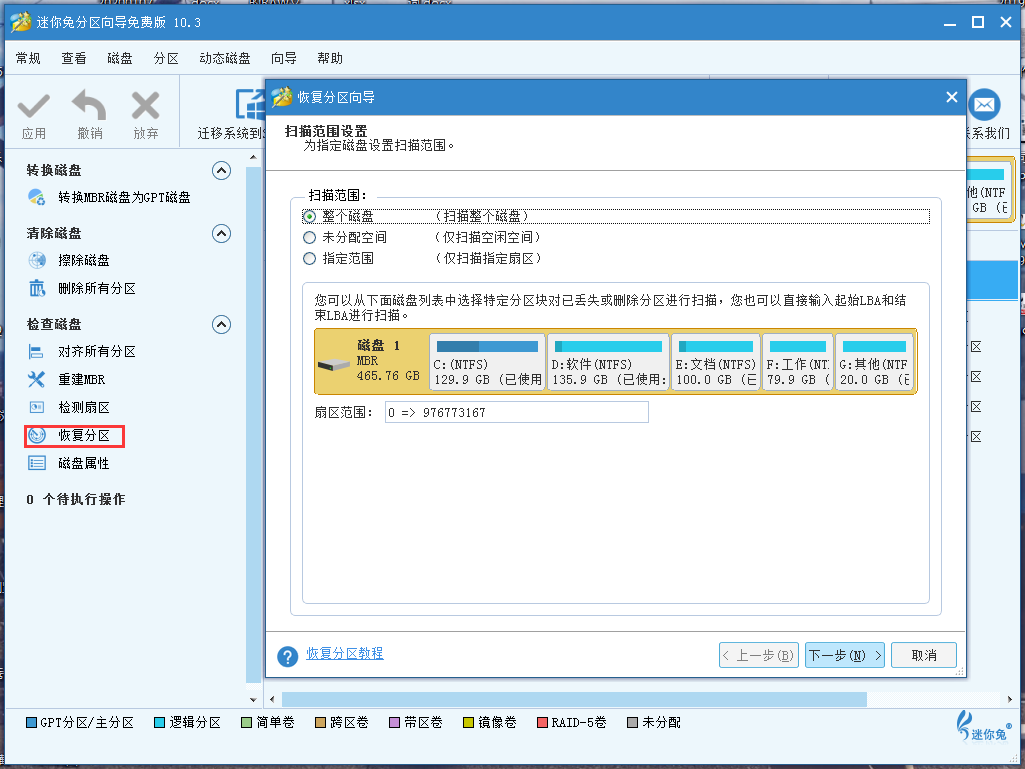Click the 带区卷 legend swatch
Screen dimensions: 1025x769
394,723
